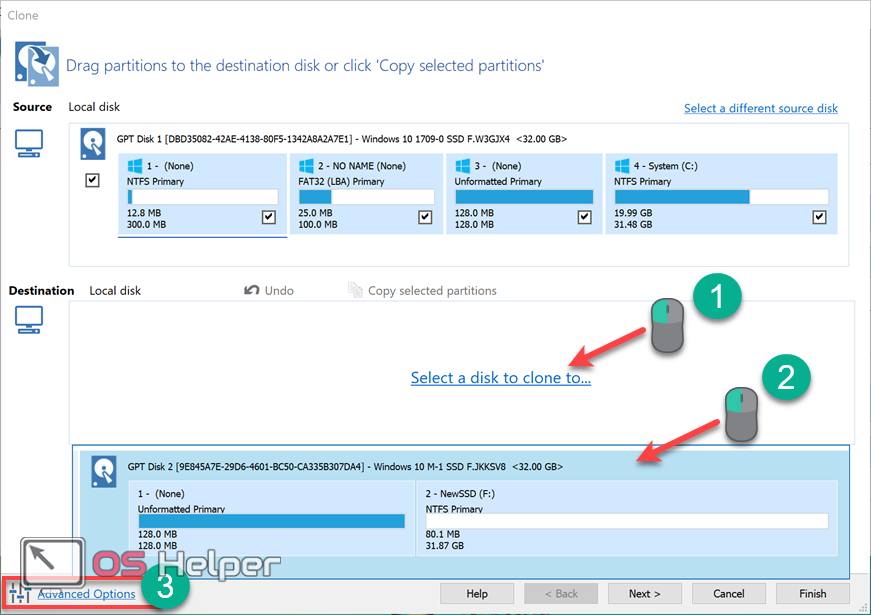871x615 pixels.
Task: Click Select a disk to clone to link
Action: 500,378
